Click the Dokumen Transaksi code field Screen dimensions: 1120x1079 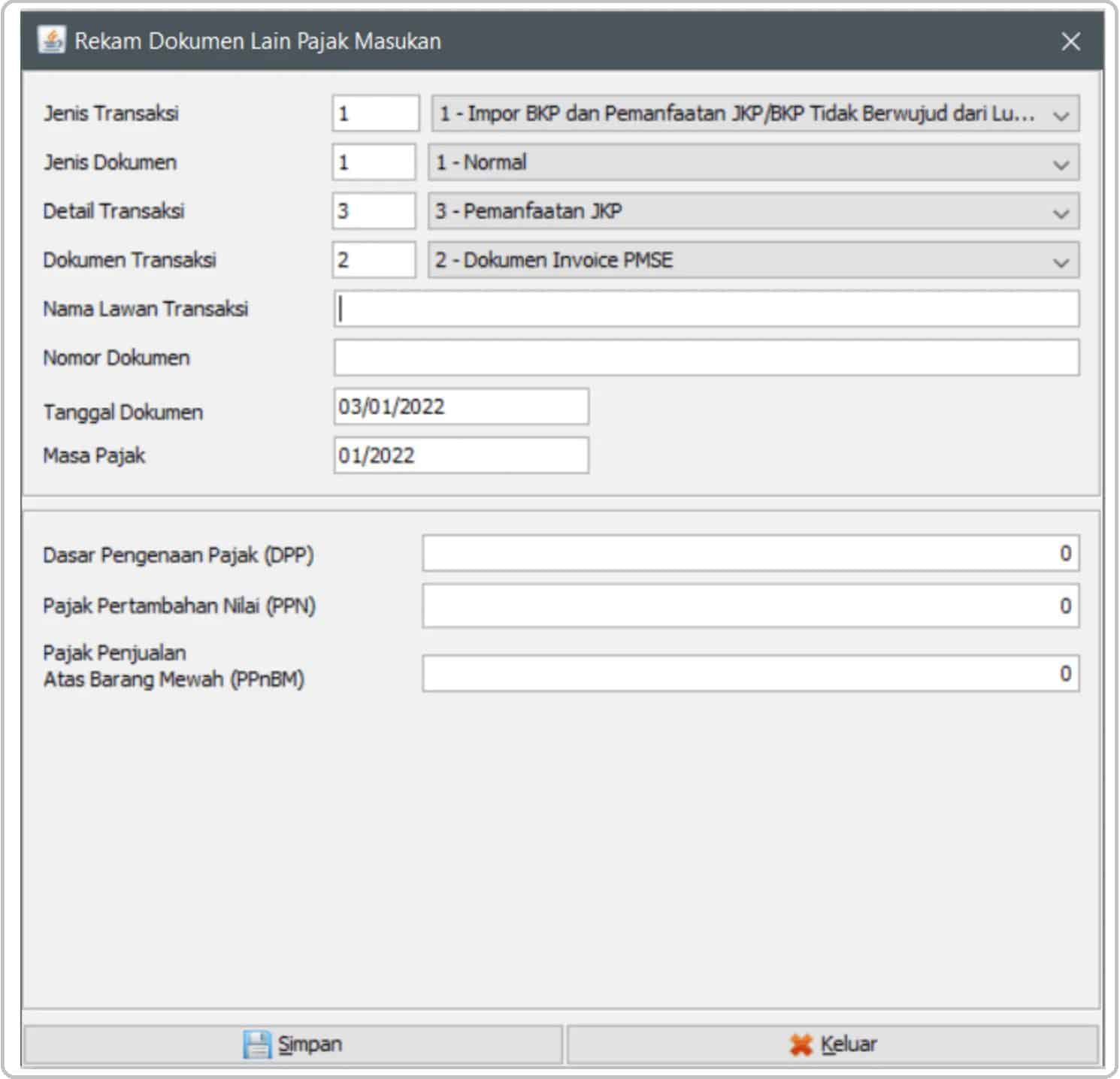point(374,260)
